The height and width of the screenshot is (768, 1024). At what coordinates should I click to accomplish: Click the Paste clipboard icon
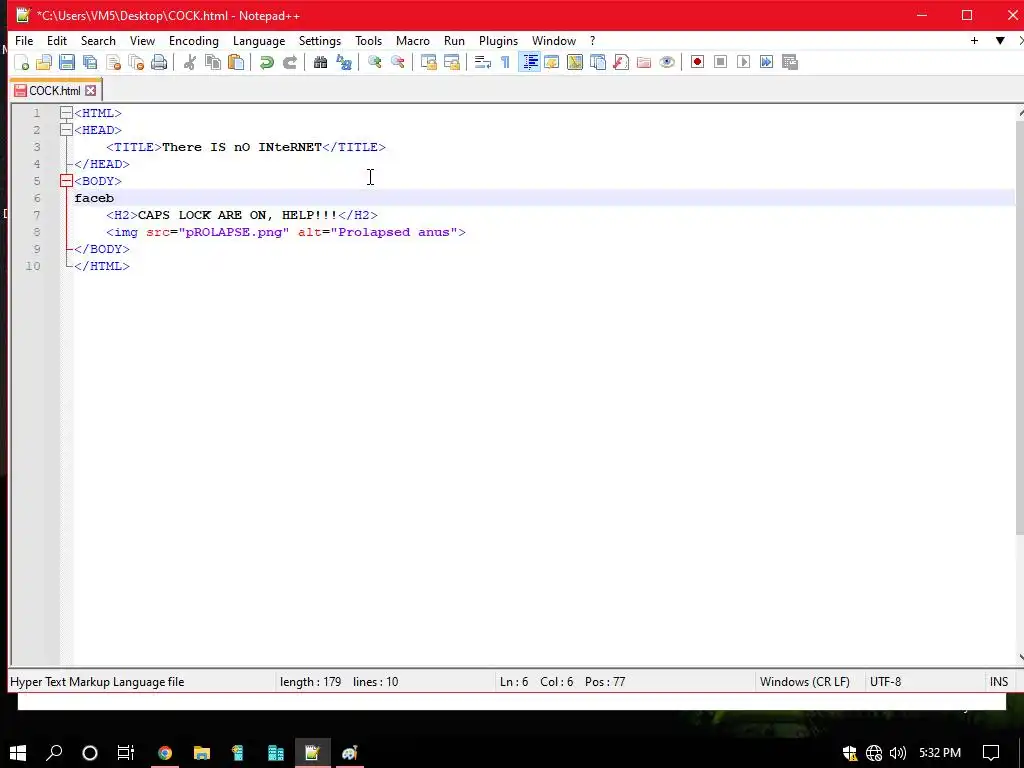coord(236,62)
